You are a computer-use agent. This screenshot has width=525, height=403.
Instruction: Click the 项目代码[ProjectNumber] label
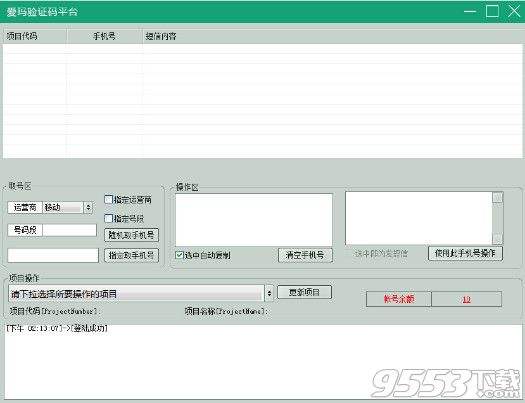coord(55,311)
